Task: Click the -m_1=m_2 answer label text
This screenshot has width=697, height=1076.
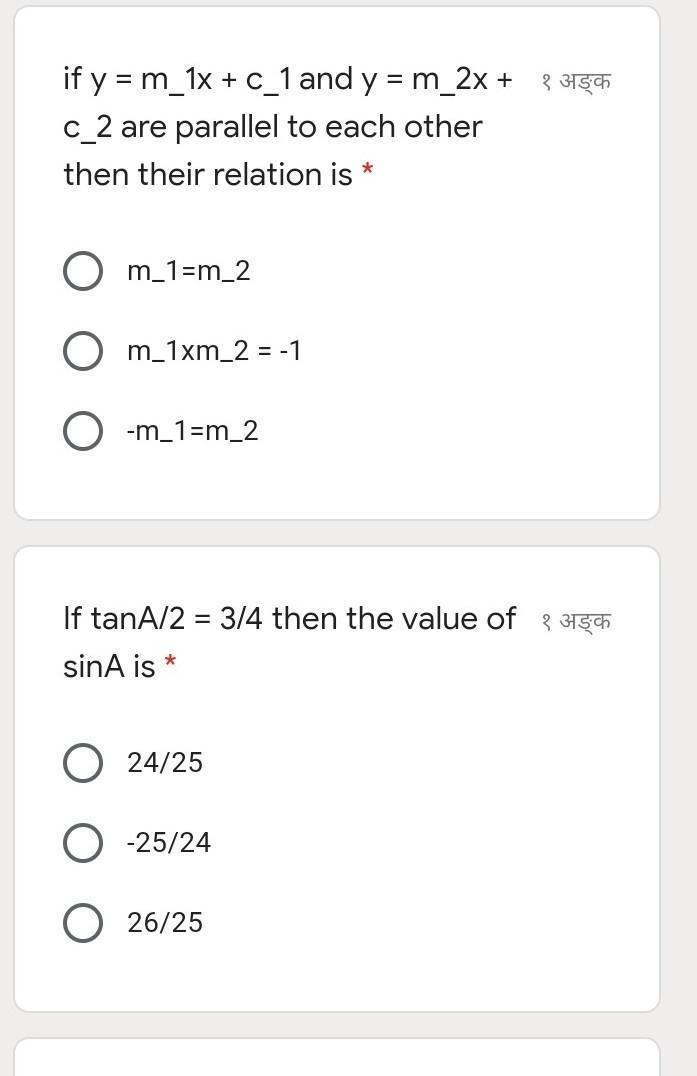Action: click(x=192, y=431)
